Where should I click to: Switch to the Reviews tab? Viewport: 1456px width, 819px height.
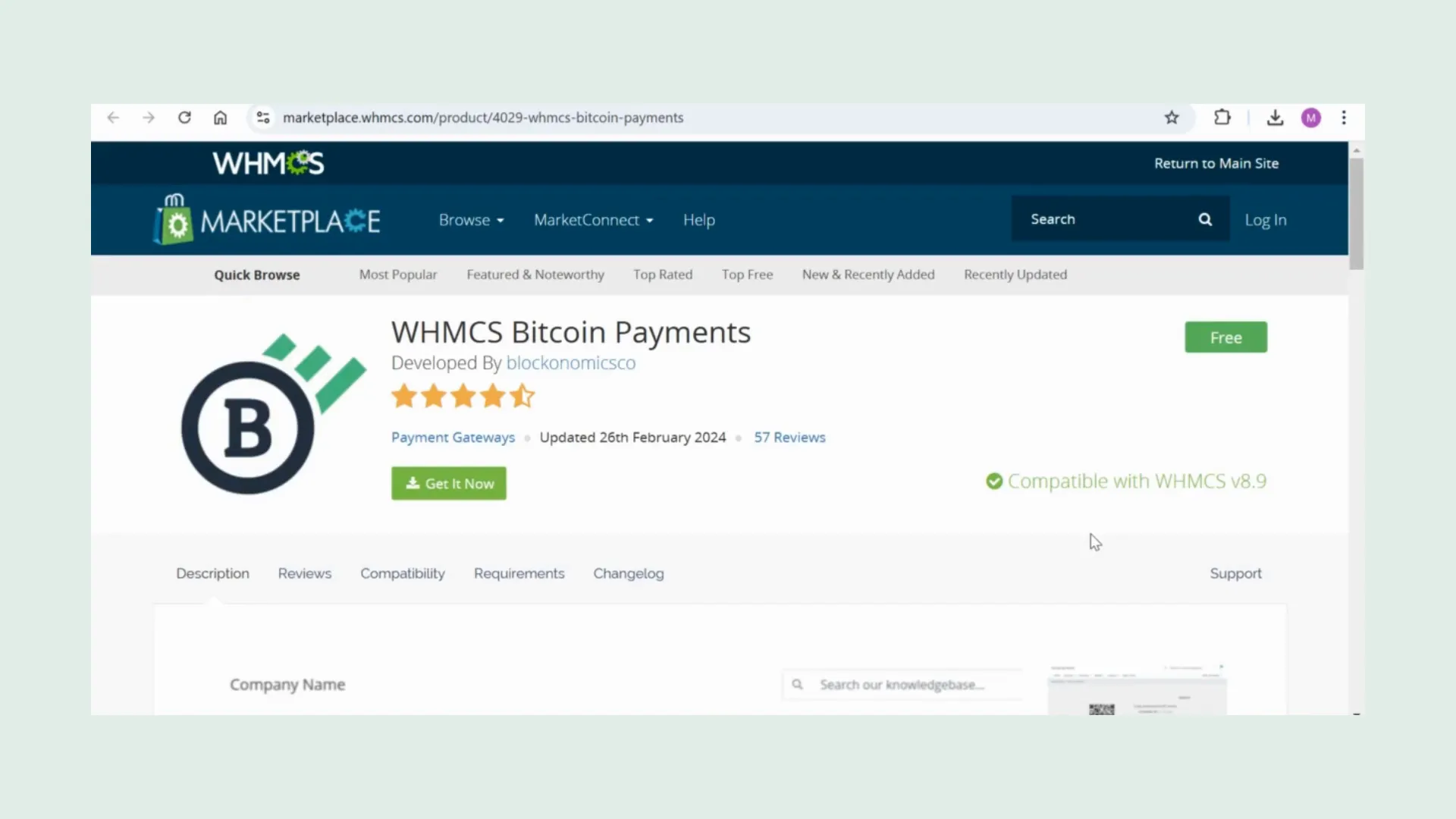(x=304, y=574)
